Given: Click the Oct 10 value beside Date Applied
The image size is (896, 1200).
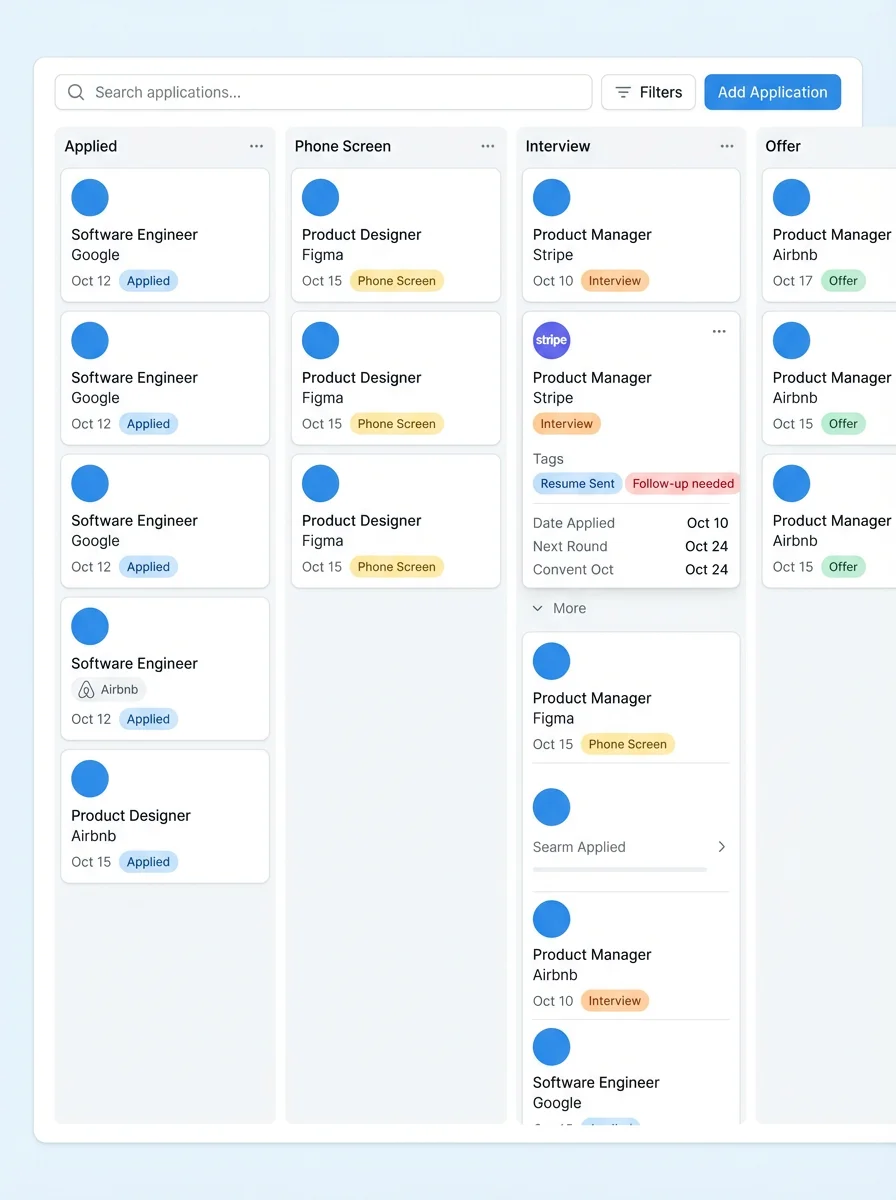Looking at the screenshot, I should (708, 523).
